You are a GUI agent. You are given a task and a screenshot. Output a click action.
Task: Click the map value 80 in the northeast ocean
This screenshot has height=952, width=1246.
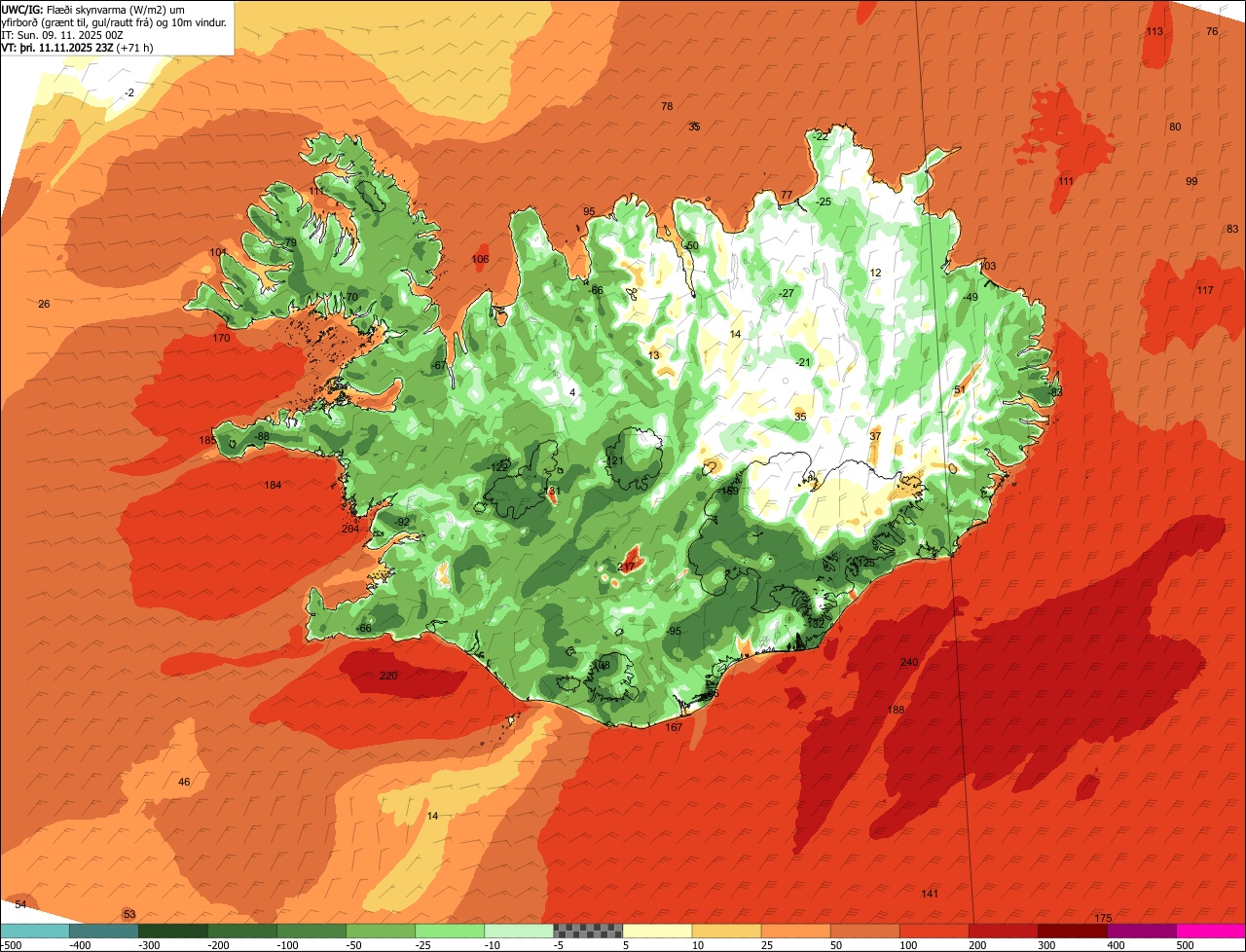pos(1175,127)
